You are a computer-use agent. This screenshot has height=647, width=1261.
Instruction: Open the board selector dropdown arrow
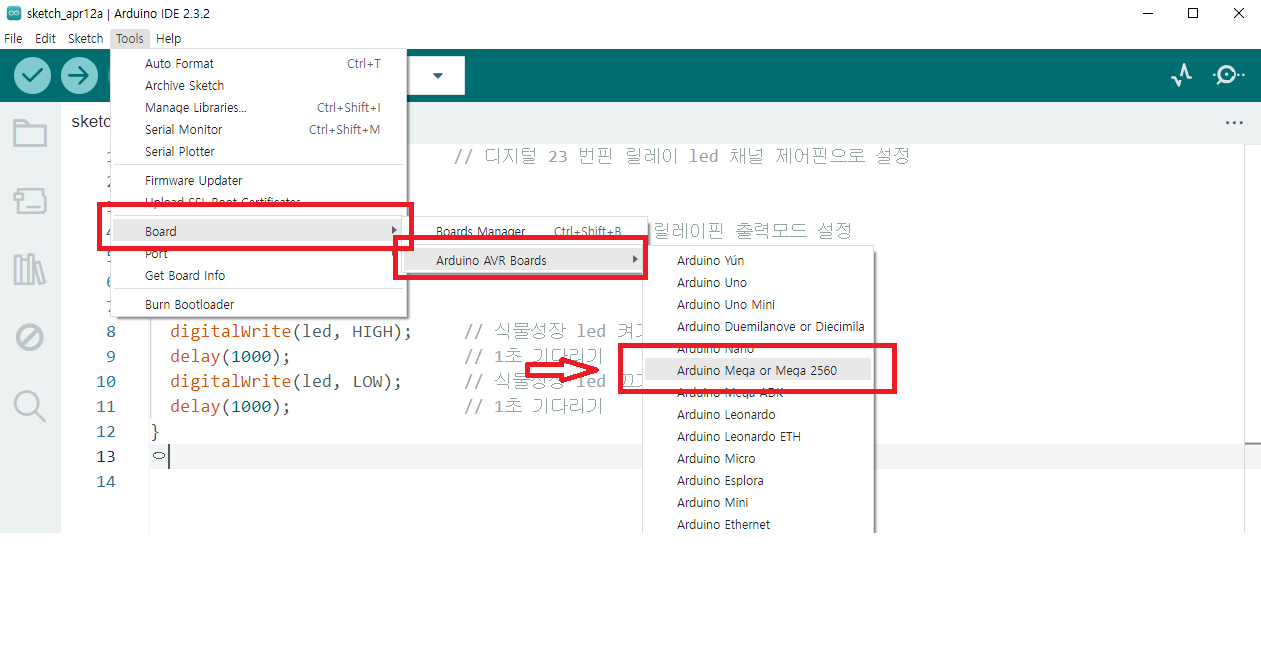[x=438, y=76]
